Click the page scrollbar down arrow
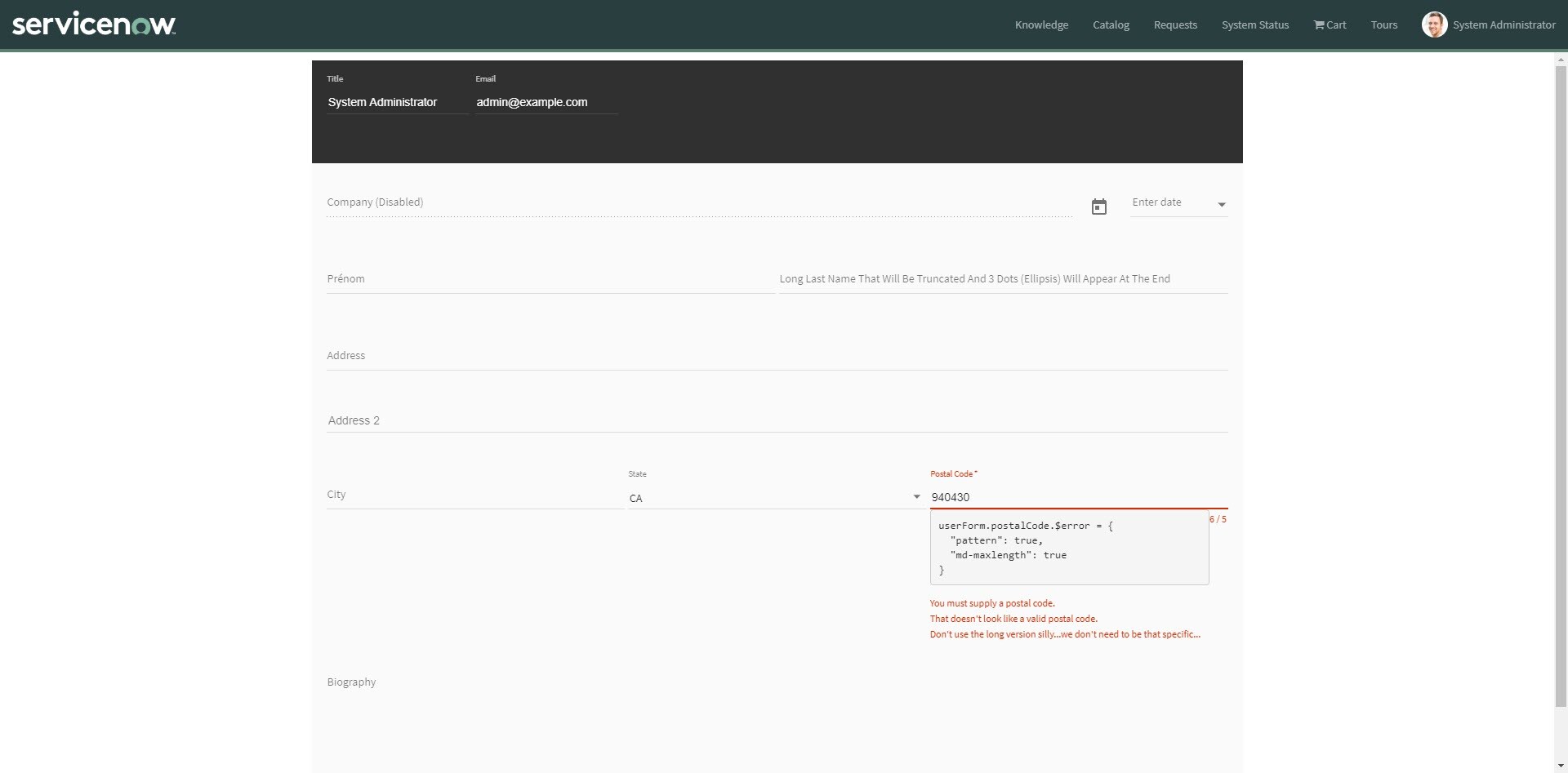The height and width of the screenshot is (773, 1568). pos(1561,766)
